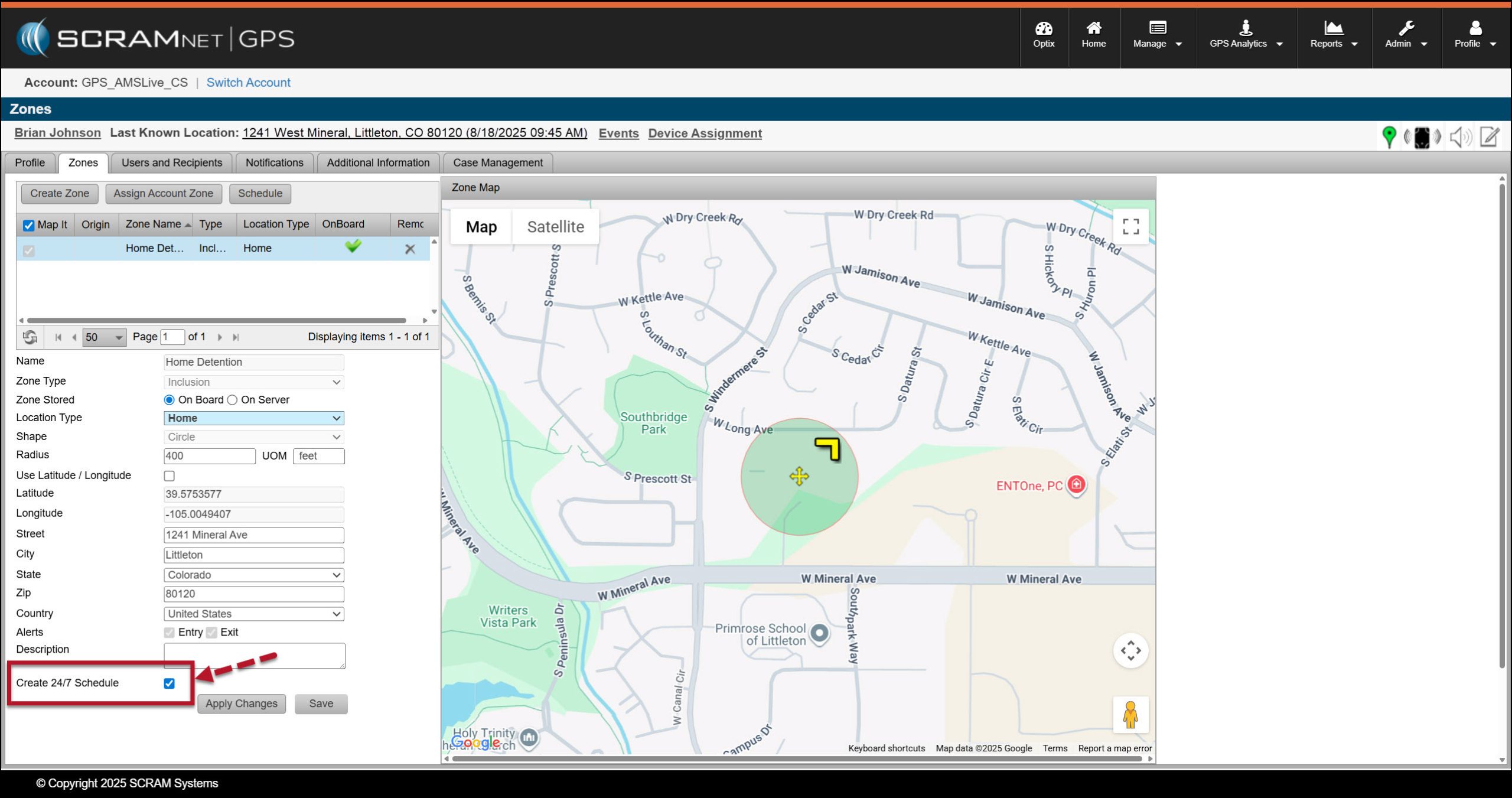Image resolution: width=1512 pixels, height=798 pixels.
Task: Toggle fullscreen view on the zone map
Action: pyautogui.click(x=1130, y=226)
